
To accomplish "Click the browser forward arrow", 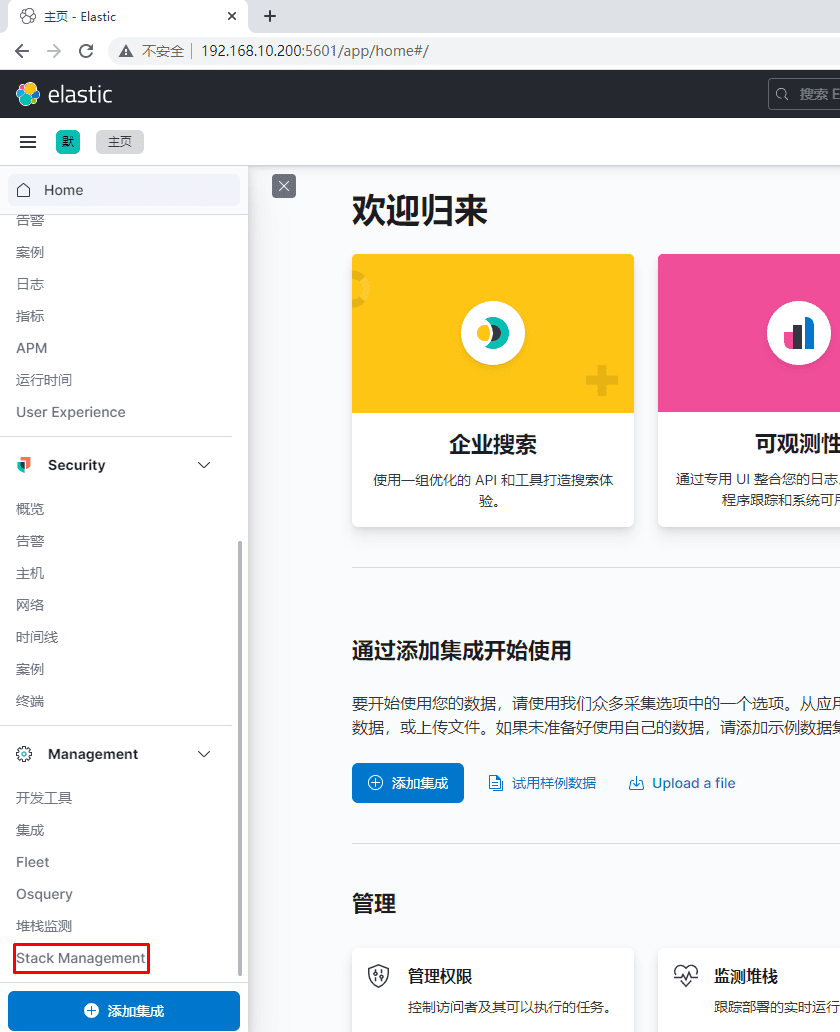I will coord(54,51).
